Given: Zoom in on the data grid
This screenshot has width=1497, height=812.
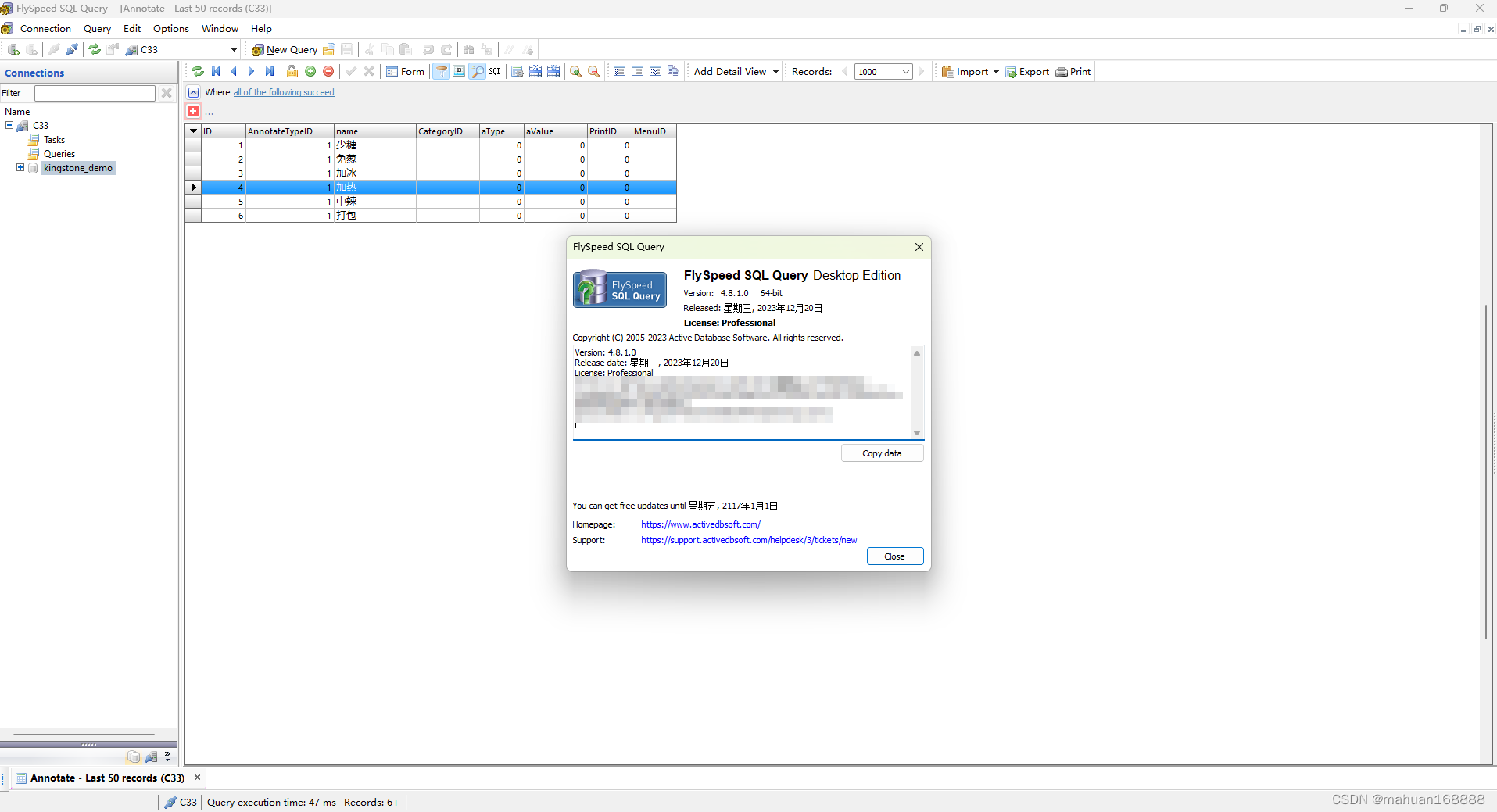Looking at the screenshot, I should [x=576, y=72].
